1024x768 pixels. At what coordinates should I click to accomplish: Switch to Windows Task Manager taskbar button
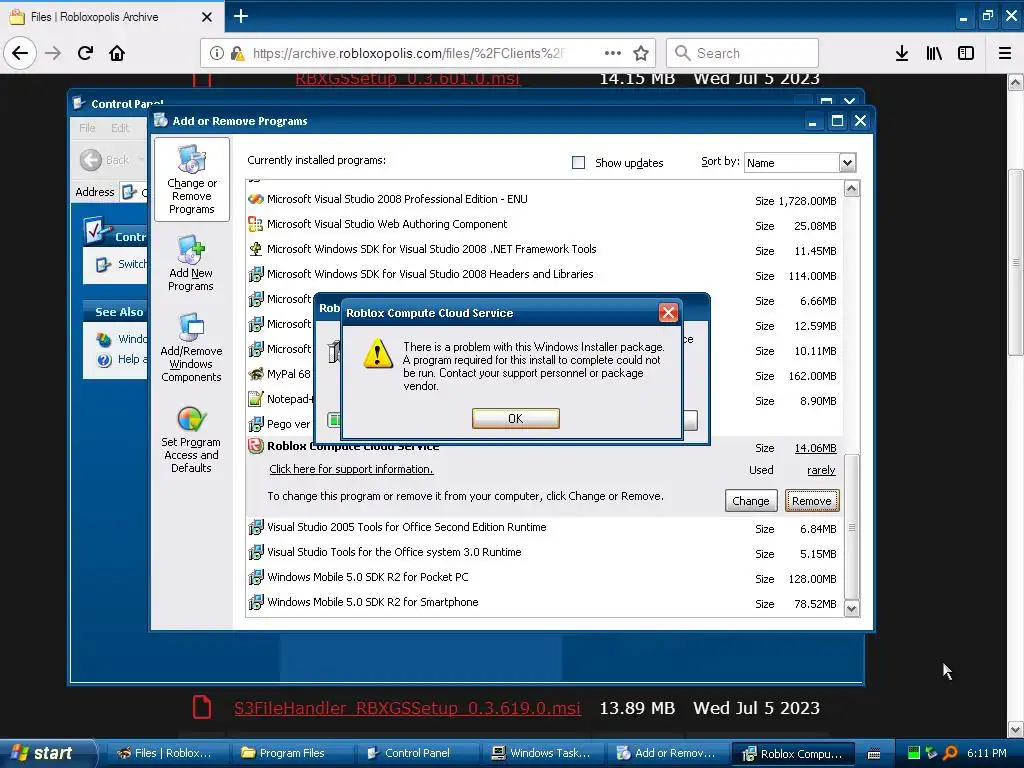click(541, 753)
